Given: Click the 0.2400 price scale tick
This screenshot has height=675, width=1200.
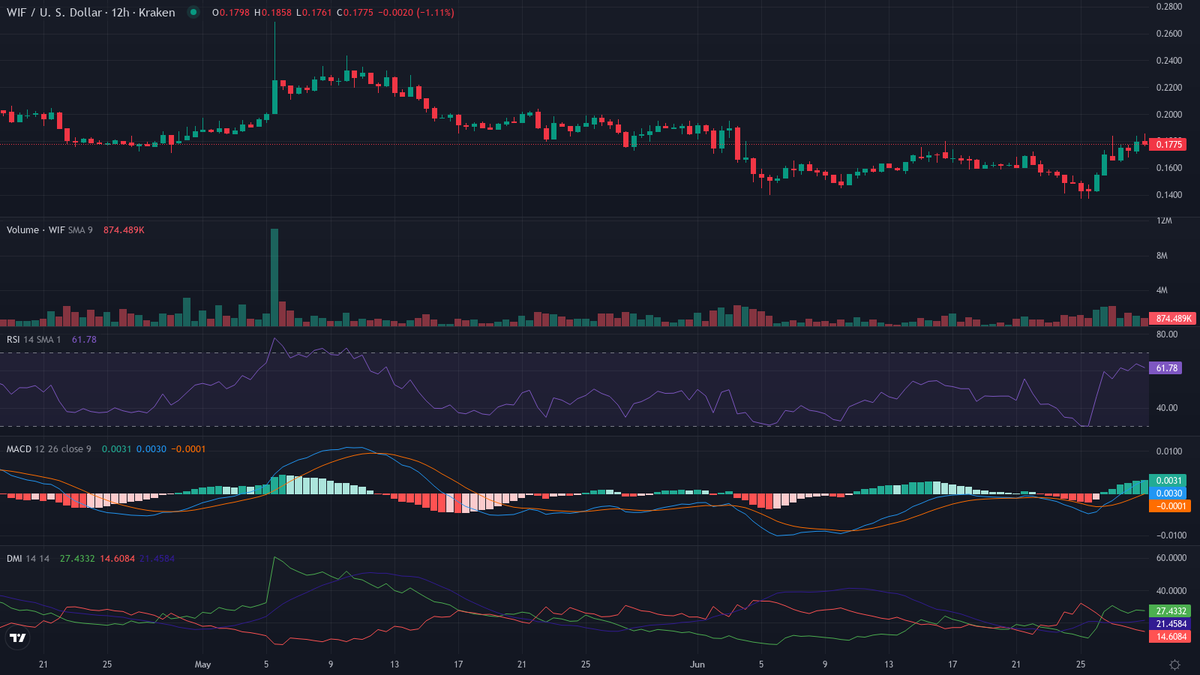Looking at the screenshot, I should tap(1170, 61).
